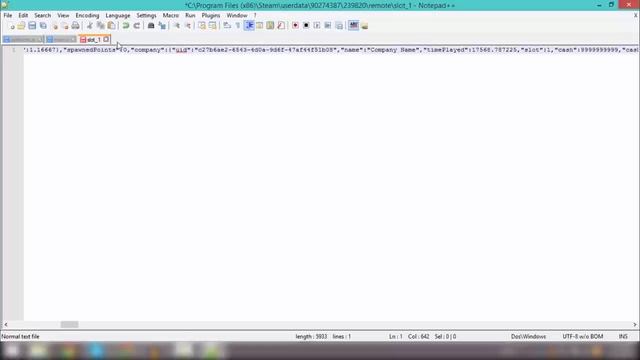
Task: Click the Zoom Out toolbar icon
Action: click(188, 26)
